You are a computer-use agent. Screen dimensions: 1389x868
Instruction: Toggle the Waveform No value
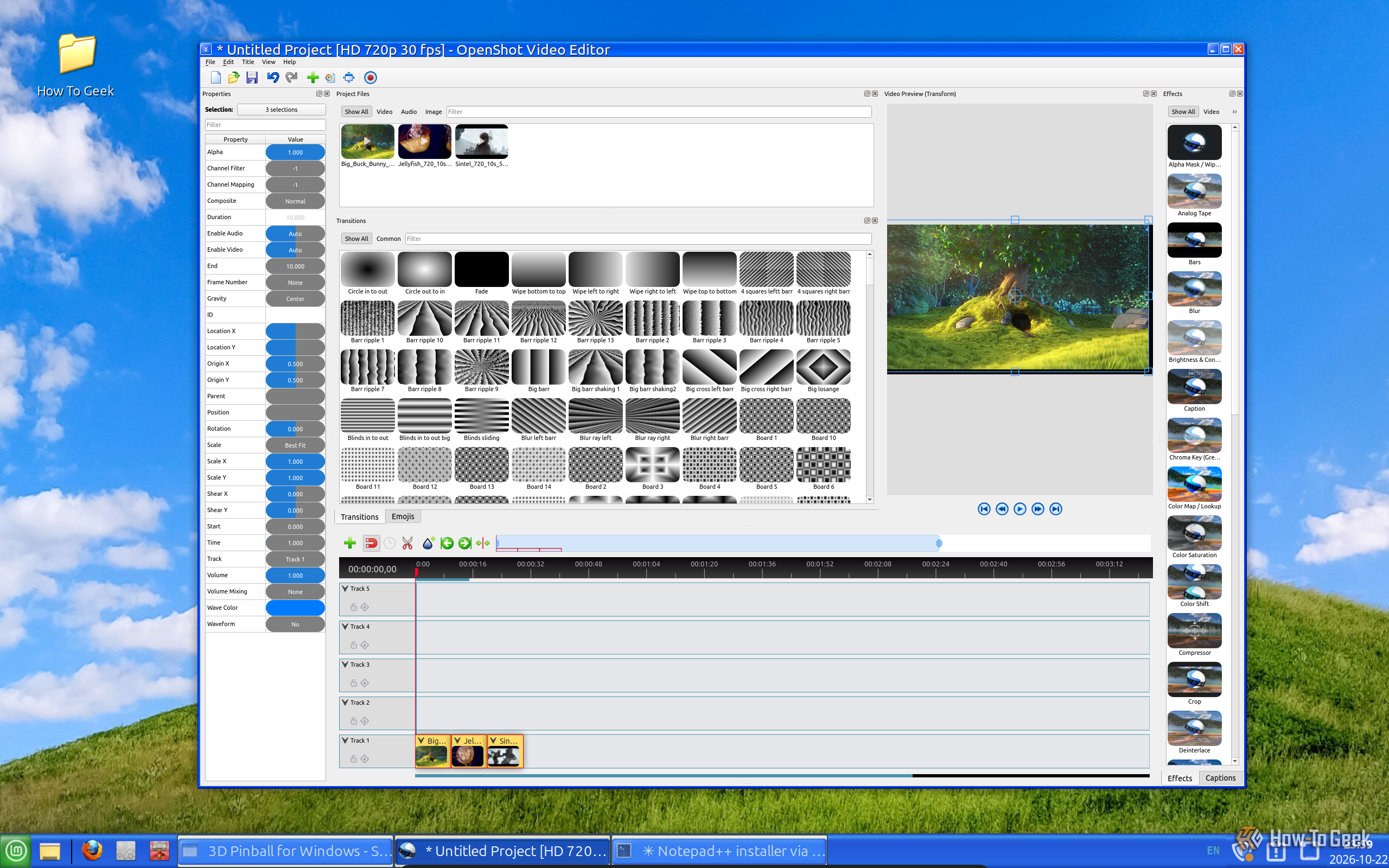tap(295, 624)
